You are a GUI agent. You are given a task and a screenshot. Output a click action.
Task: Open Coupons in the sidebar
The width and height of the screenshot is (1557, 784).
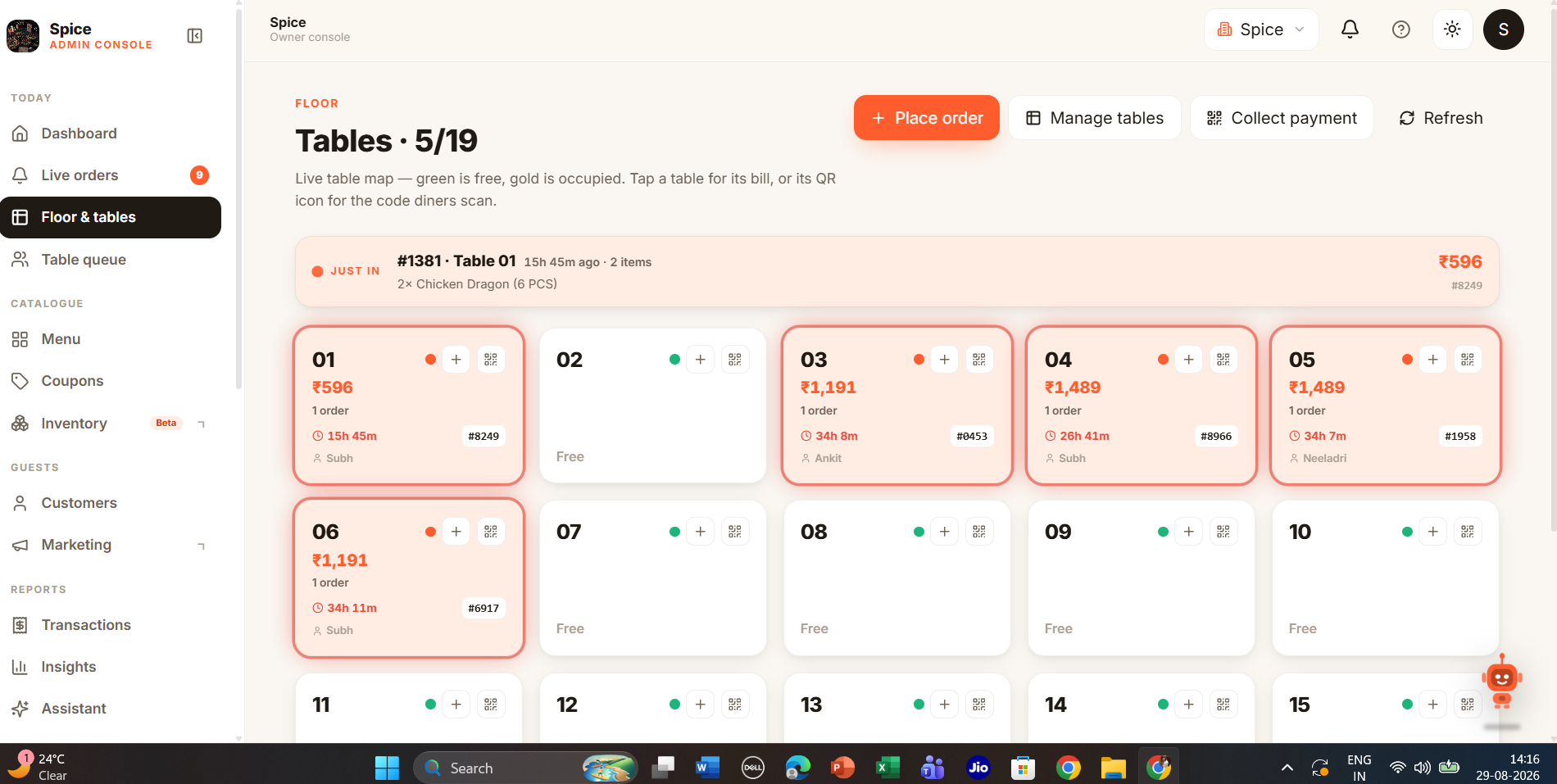[x=111, y=381]
